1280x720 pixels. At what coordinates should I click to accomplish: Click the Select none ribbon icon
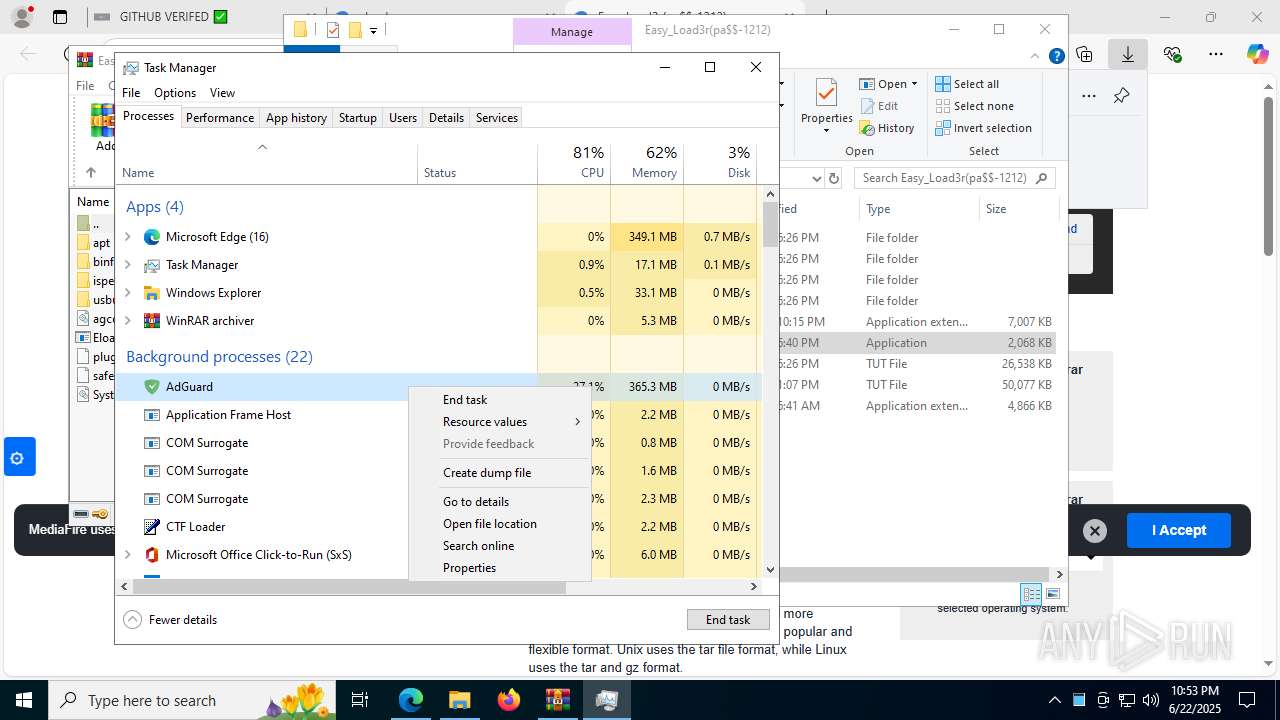[943, 106]
